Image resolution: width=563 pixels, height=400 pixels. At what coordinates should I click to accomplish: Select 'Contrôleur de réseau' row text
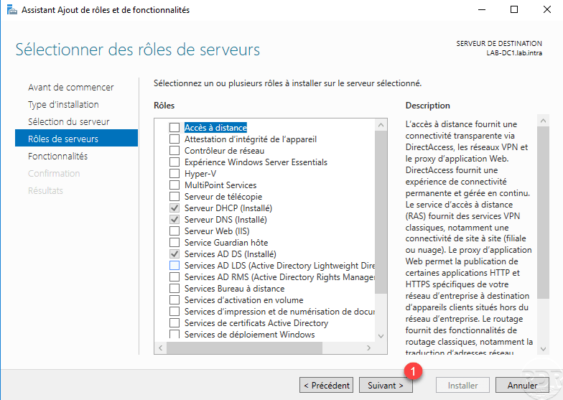click(224, 150)
